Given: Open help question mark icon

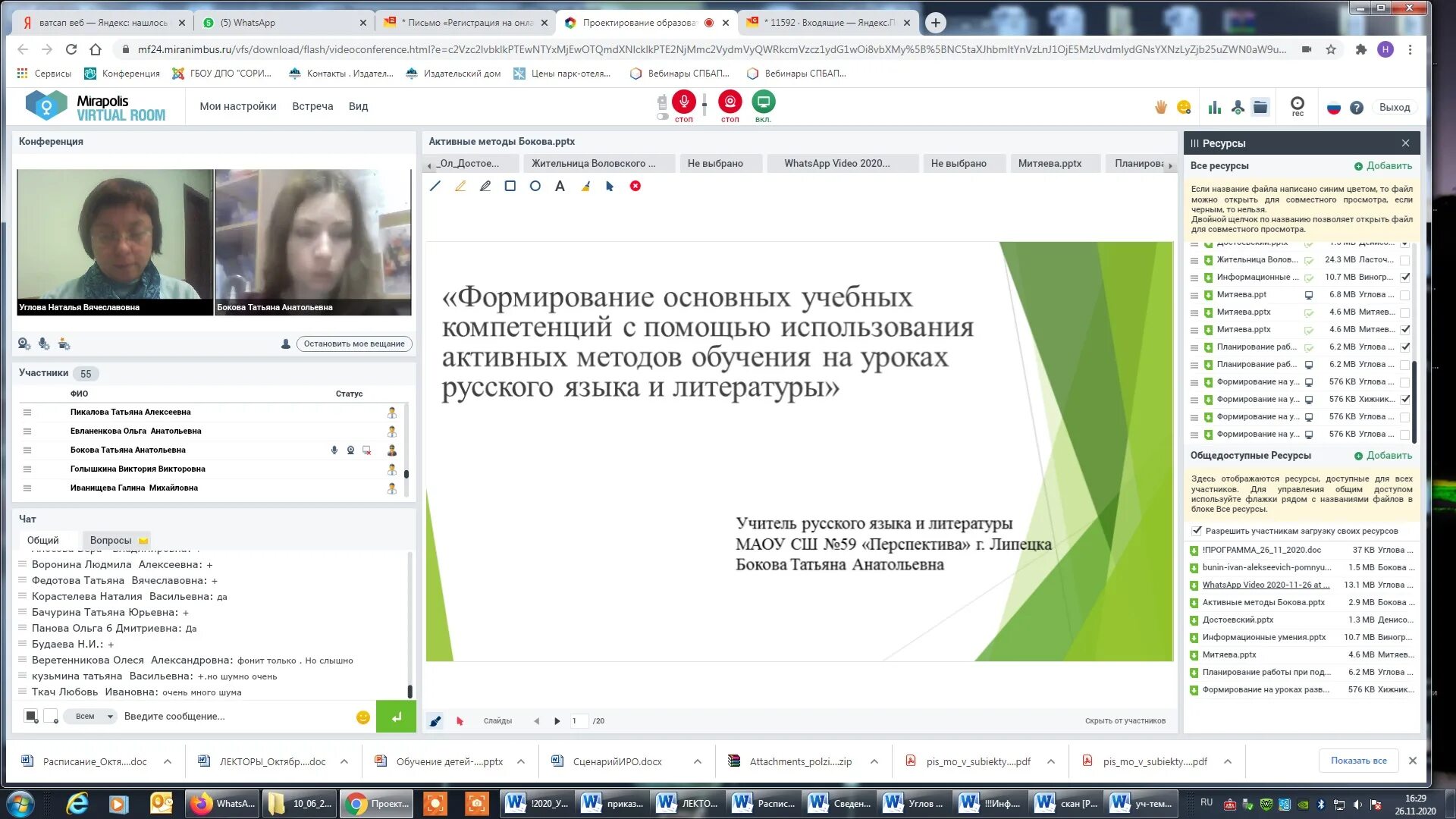Looking at the screenshot, I should click(x=1357, y=108).
